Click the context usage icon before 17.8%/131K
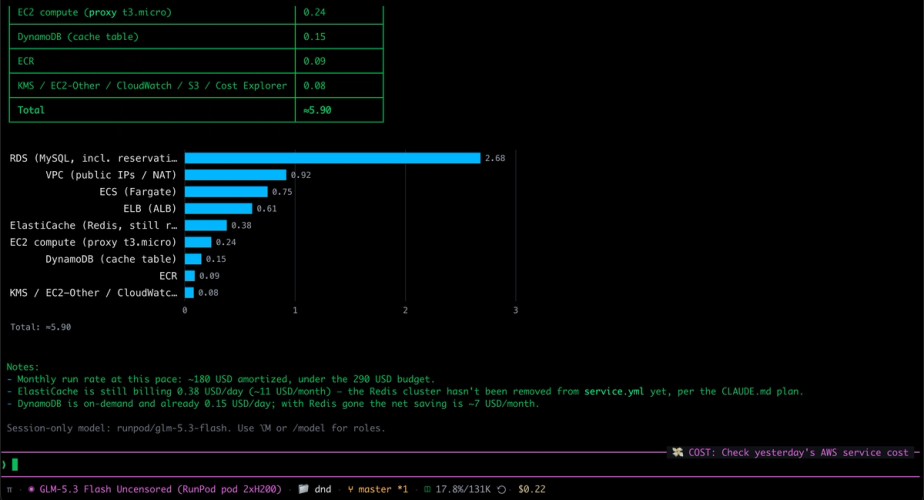The image size is (924, 500). (x=427, y=489)
